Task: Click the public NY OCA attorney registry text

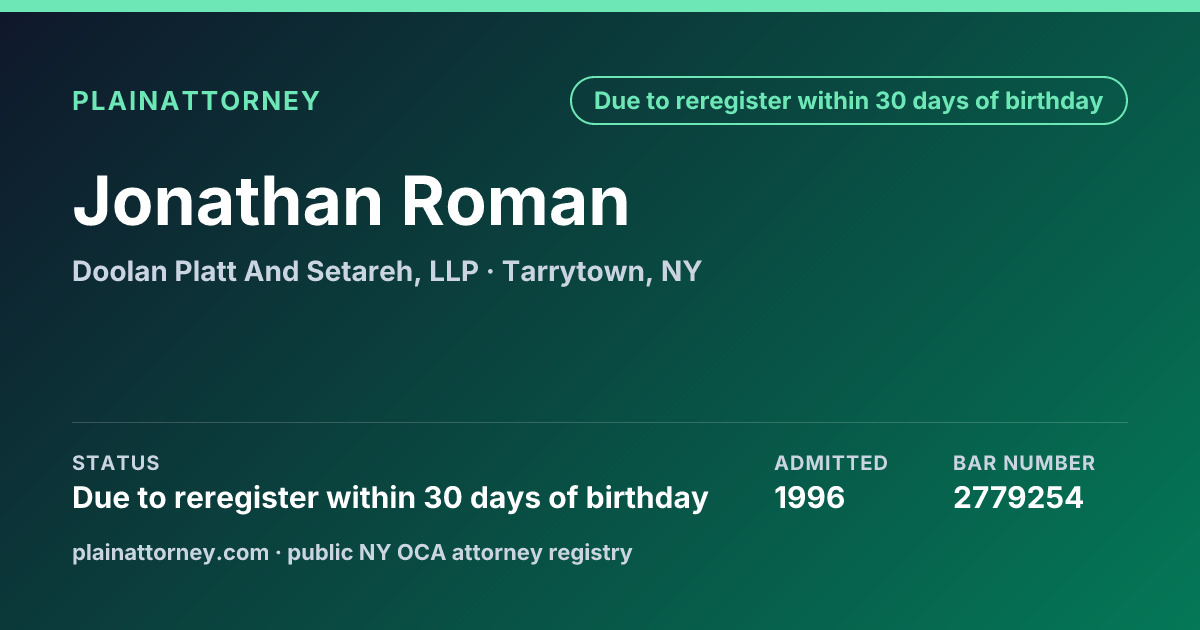Action: 460,552
